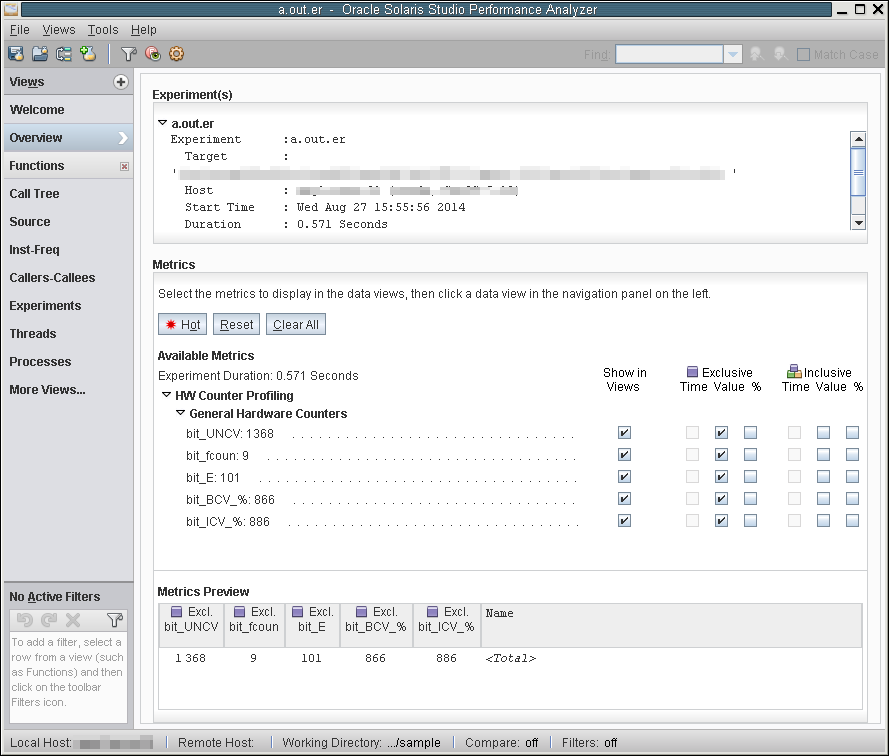The height and width of the screenshot is (756, 889).
Task: Click the Compare: off status entry
Action: coord(501,742)
